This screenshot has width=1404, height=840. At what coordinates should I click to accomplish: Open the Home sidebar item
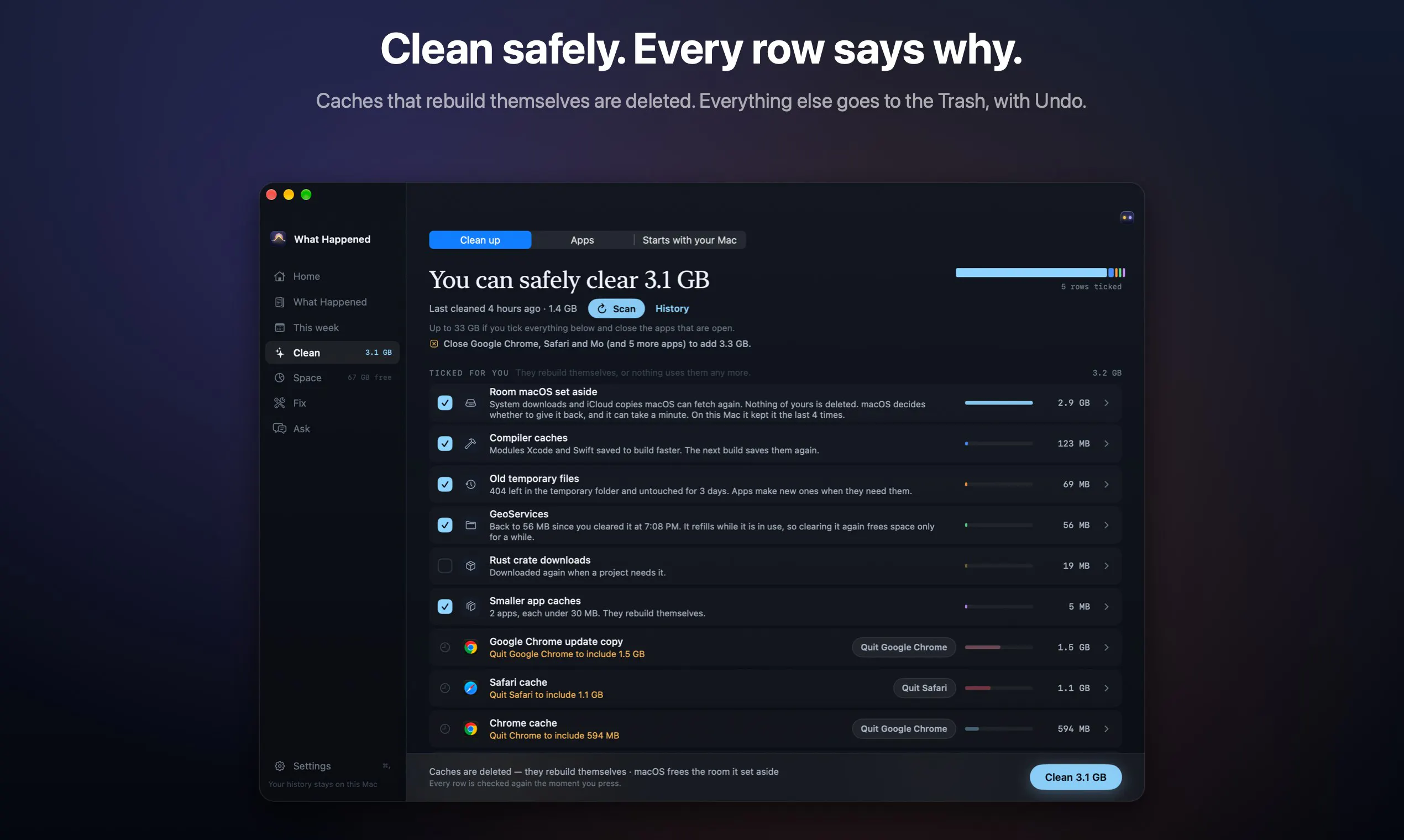[x=332, y=276]
